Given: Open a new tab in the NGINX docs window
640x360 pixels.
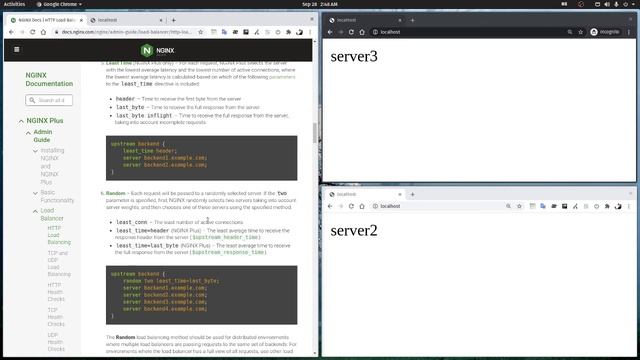Looking at the screenshot, I should click(173, 20).
